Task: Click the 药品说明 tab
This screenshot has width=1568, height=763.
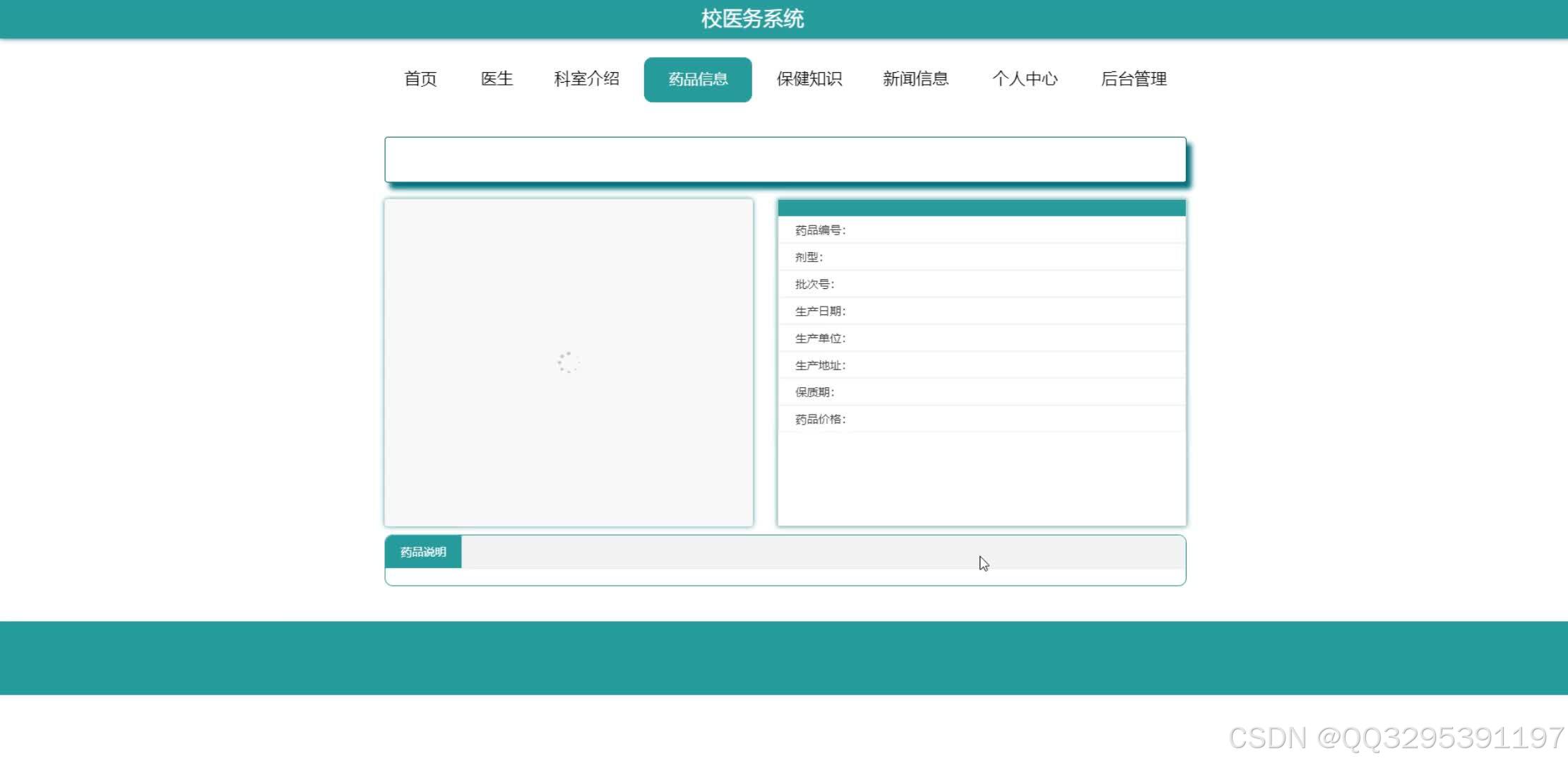Action: [x=423, y=552]
